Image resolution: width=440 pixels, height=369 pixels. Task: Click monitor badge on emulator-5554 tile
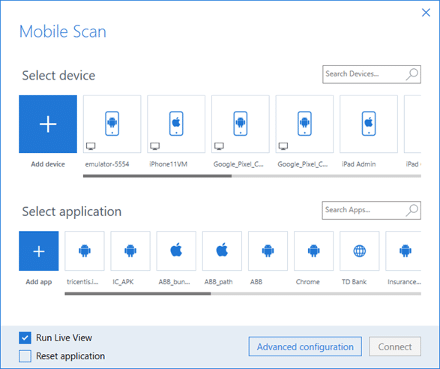[91, 146]
